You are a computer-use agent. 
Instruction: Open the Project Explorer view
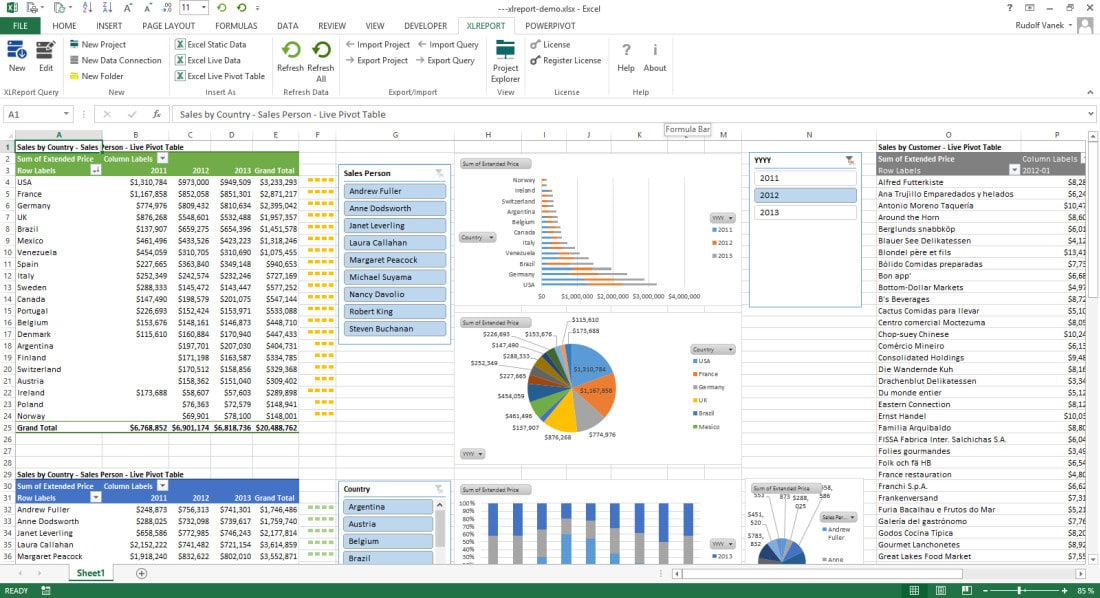[x=505, y=61]
